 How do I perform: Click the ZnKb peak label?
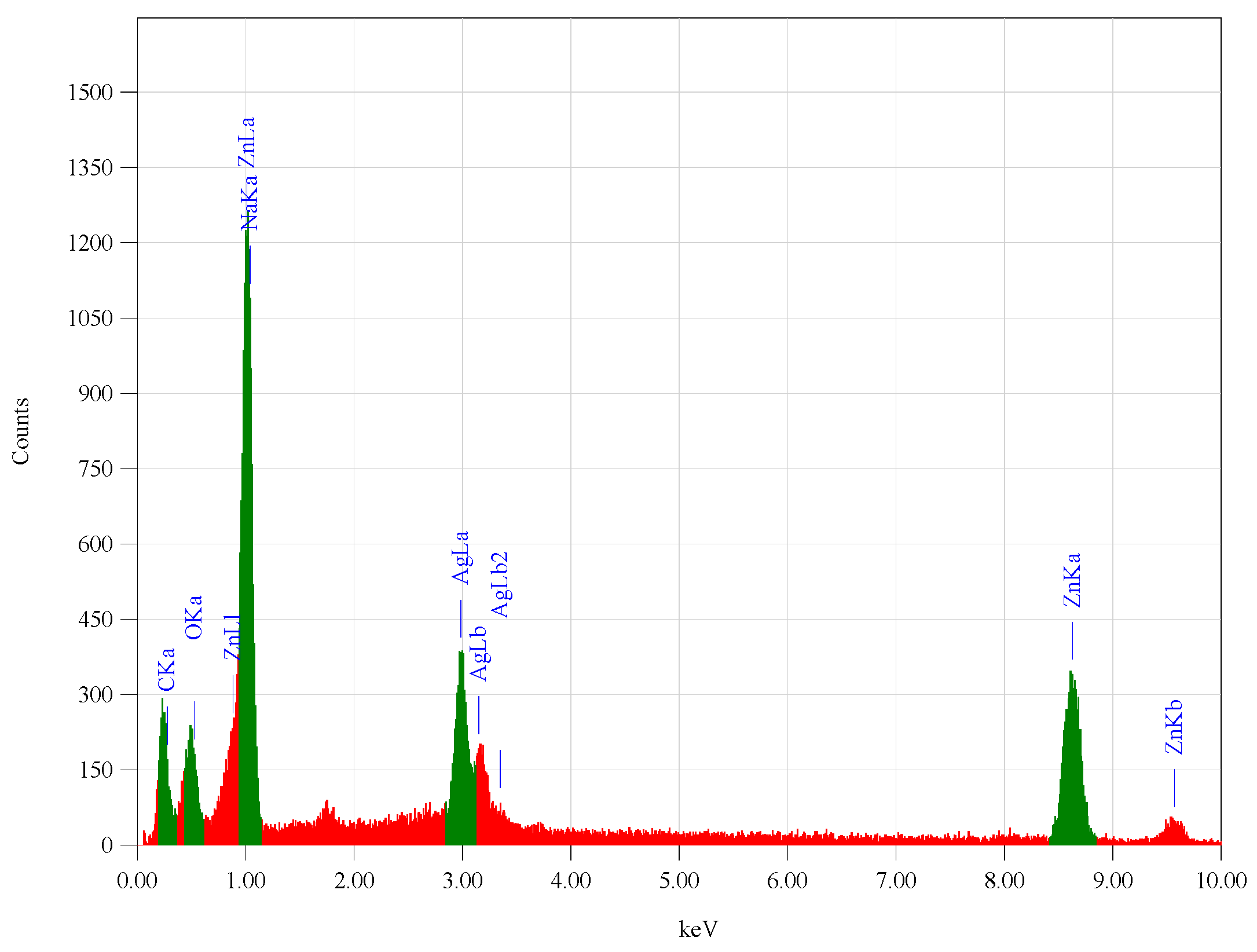[x=1174, y=727]
